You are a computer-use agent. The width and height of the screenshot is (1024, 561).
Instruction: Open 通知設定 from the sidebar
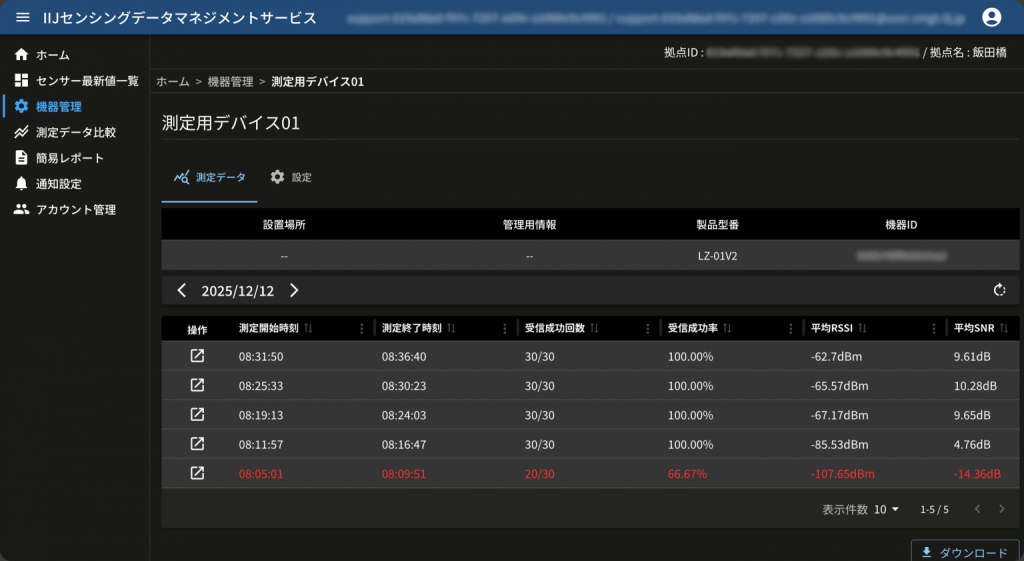click(58, 184)
